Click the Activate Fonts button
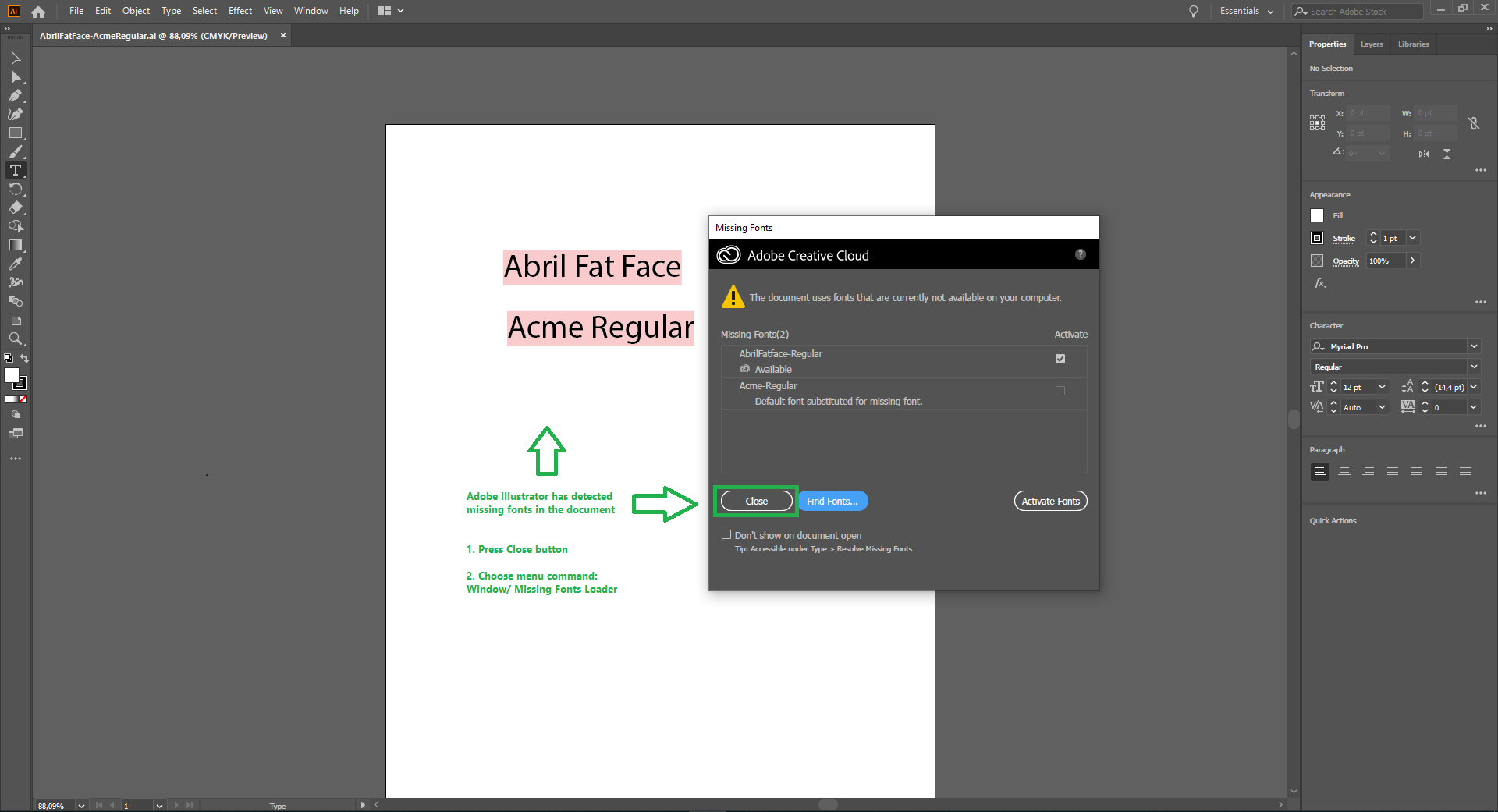 (1050, 501)
